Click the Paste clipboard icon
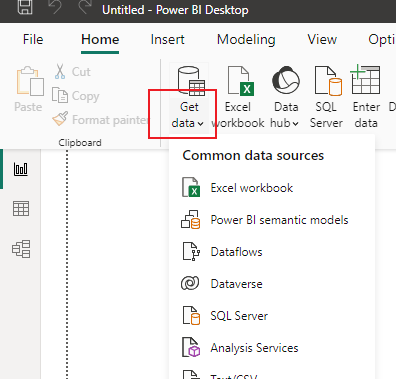 [x=30, y=81]
